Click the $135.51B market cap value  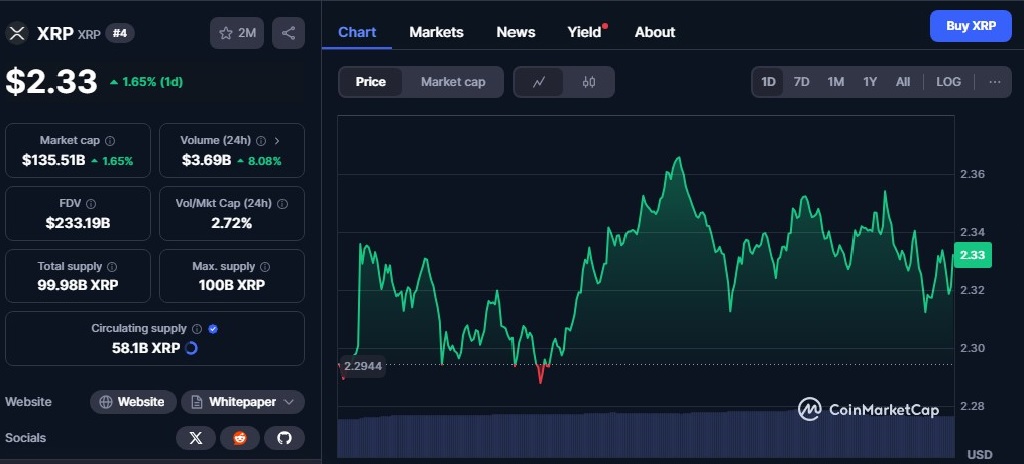point(54,160)
